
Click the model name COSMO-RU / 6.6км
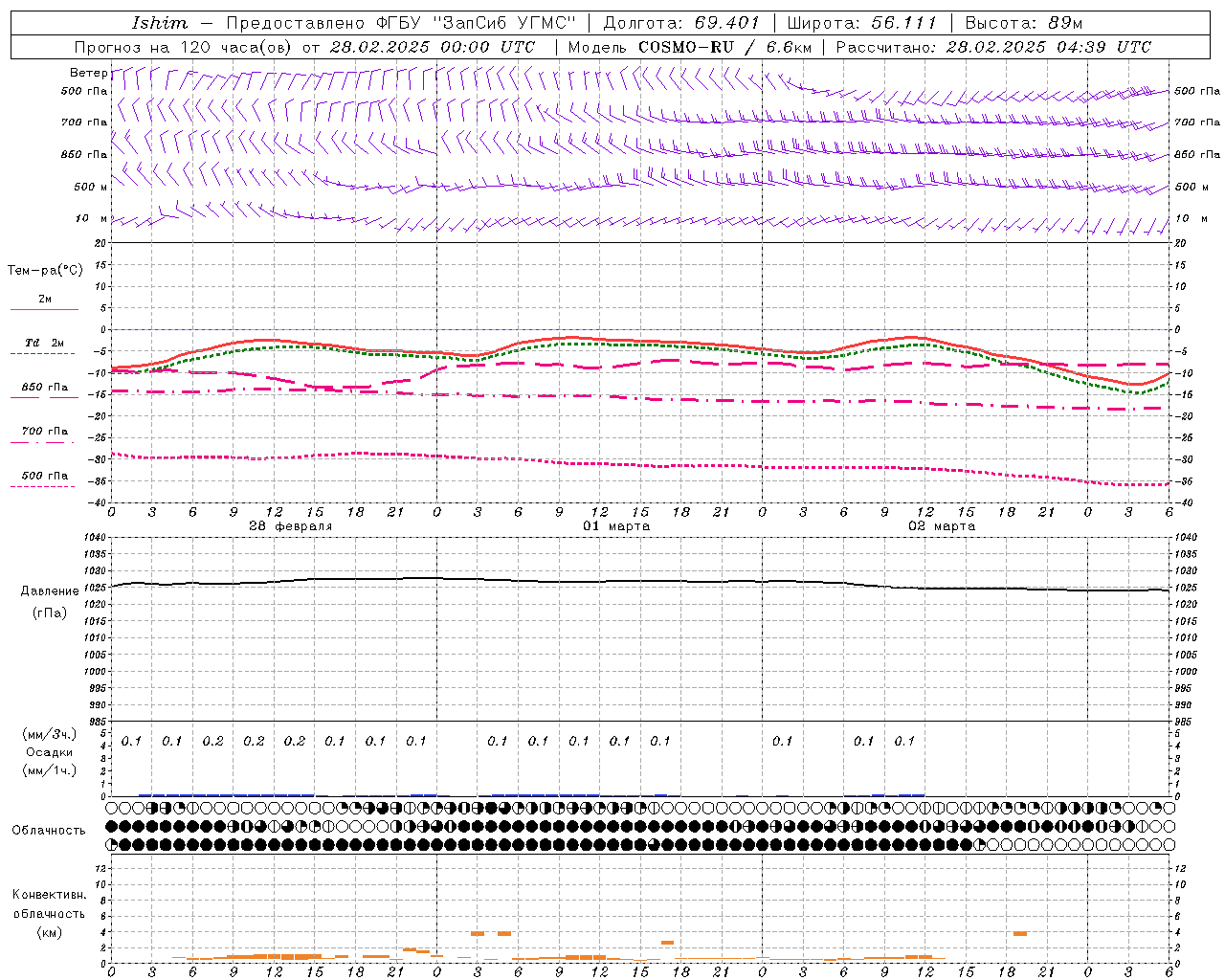pos(724,47)
